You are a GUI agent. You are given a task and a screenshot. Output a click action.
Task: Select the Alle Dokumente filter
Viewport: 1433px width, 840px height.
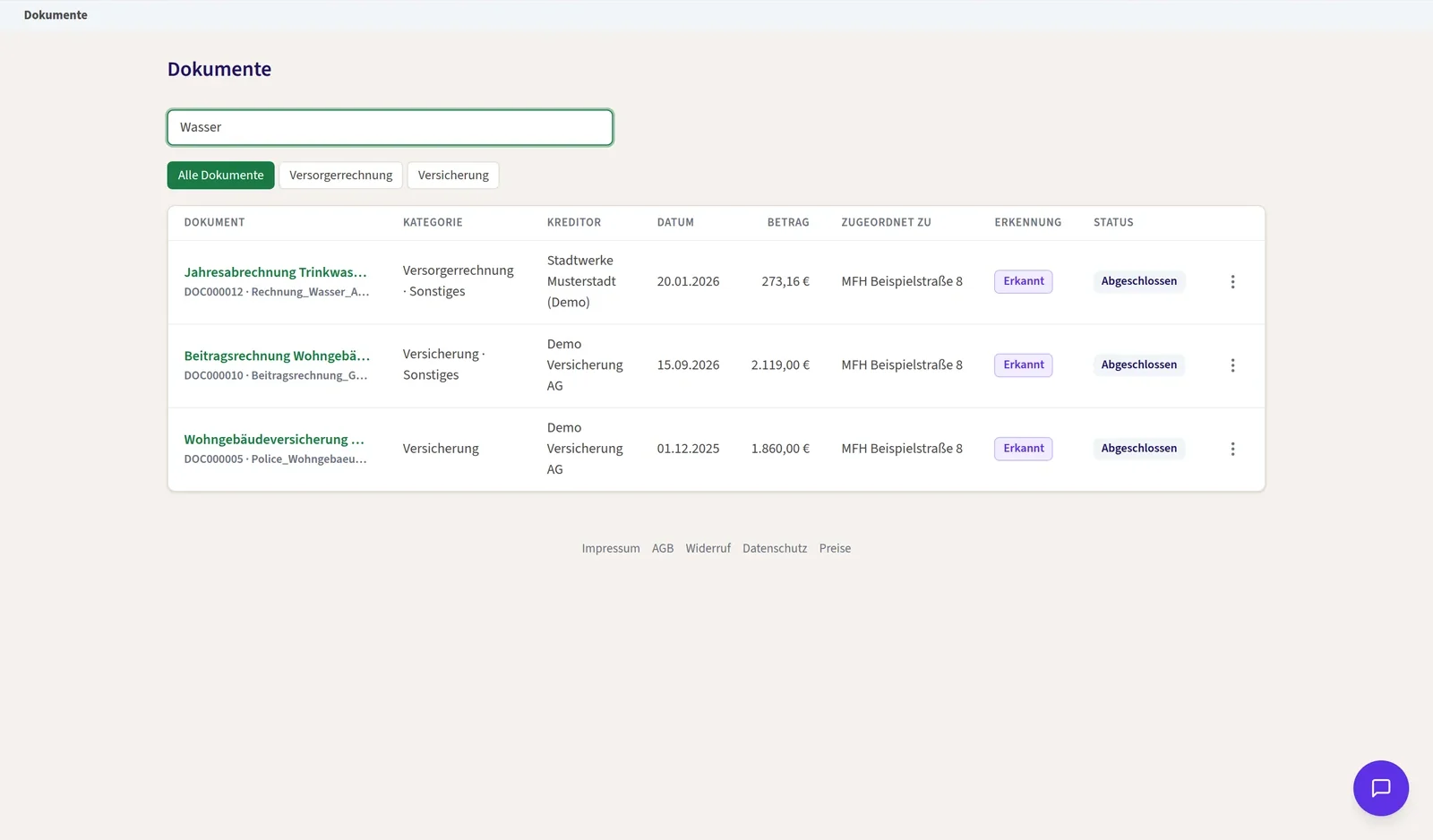tap(220, 176)
